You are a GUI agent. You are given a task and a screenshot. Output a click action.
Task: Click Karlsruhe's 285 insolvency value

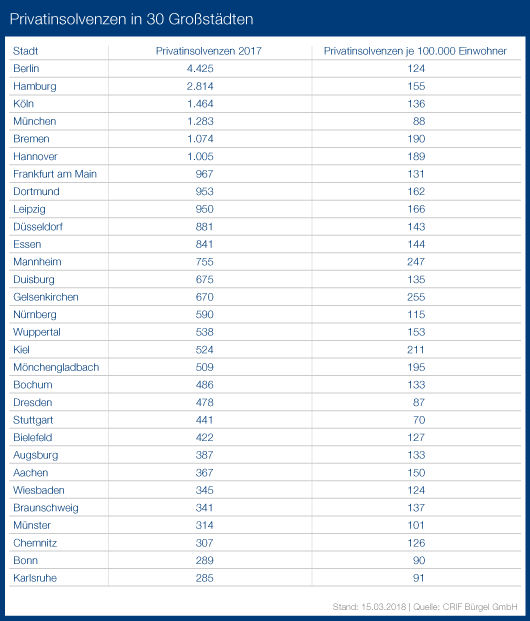coord(204,578)
